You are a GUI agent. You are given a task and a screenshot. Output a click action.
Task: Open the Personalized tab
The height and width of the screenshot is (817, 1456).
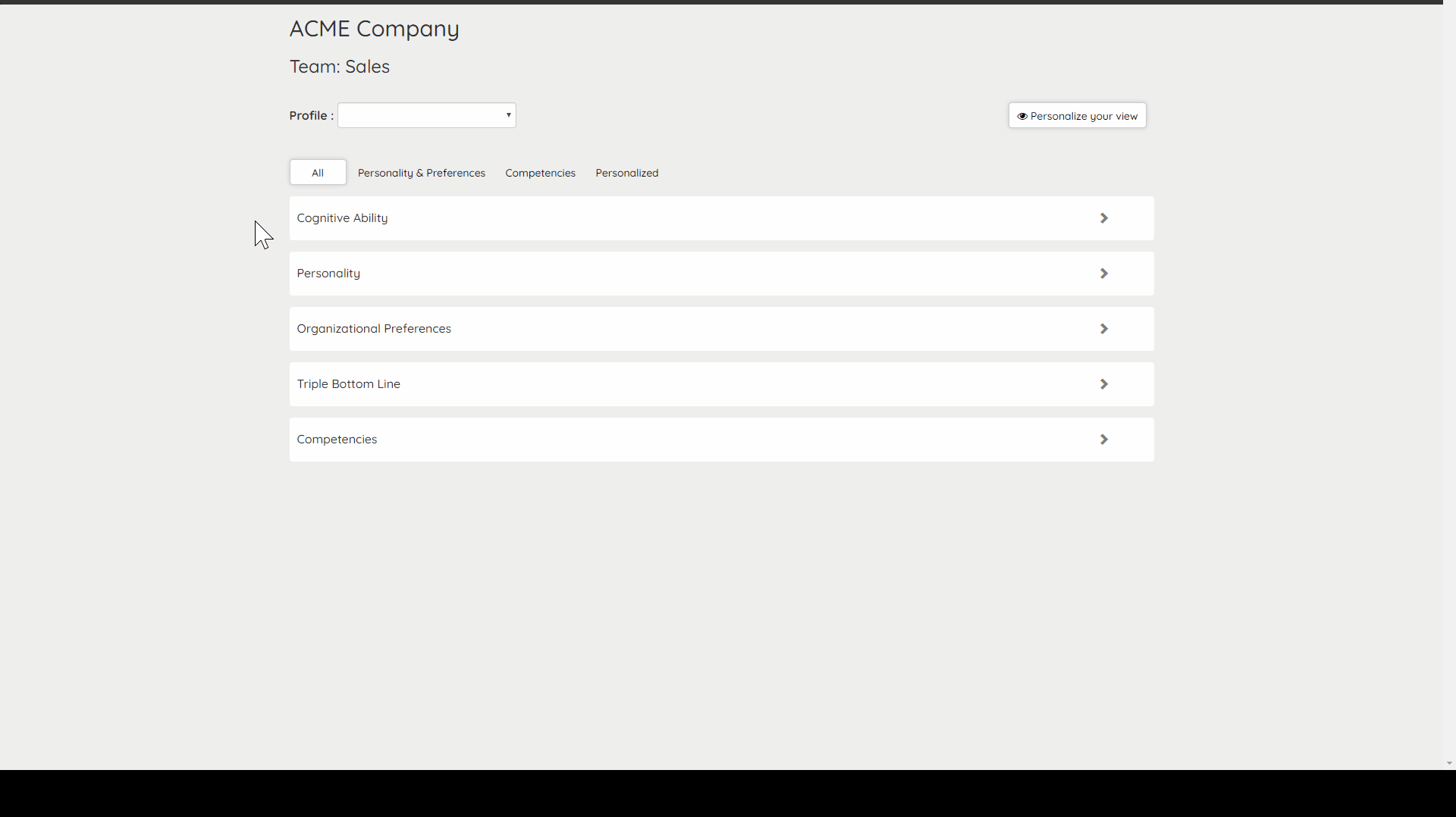pos(627,173)
